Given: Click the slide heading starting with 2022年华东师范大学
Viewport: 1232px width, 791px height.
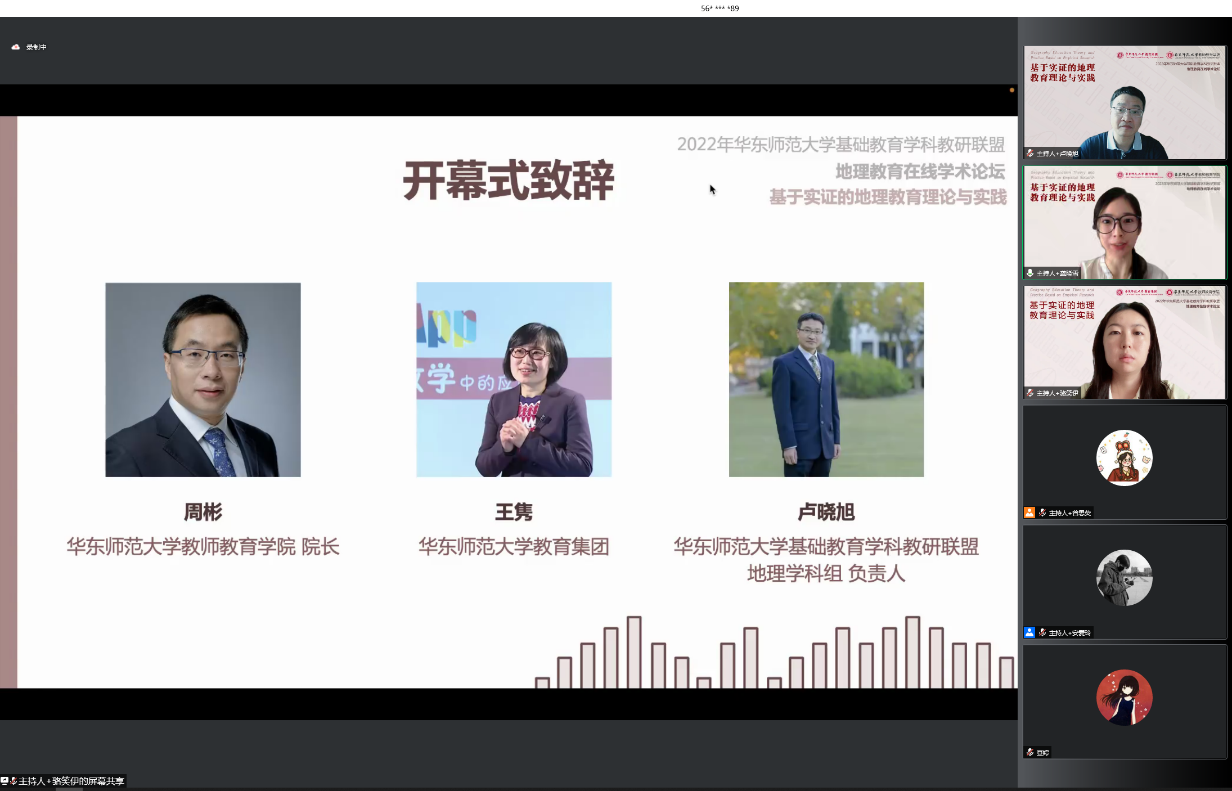Looking at the screenshot, I should [841, 144].
